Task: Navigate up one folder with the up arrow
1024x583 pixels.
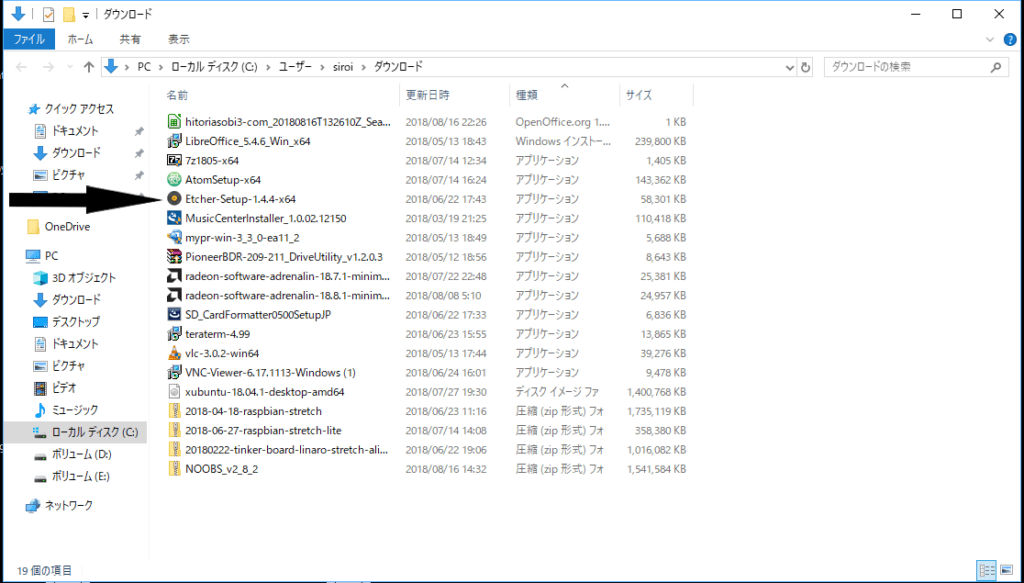Action: (x=88, y=67)
